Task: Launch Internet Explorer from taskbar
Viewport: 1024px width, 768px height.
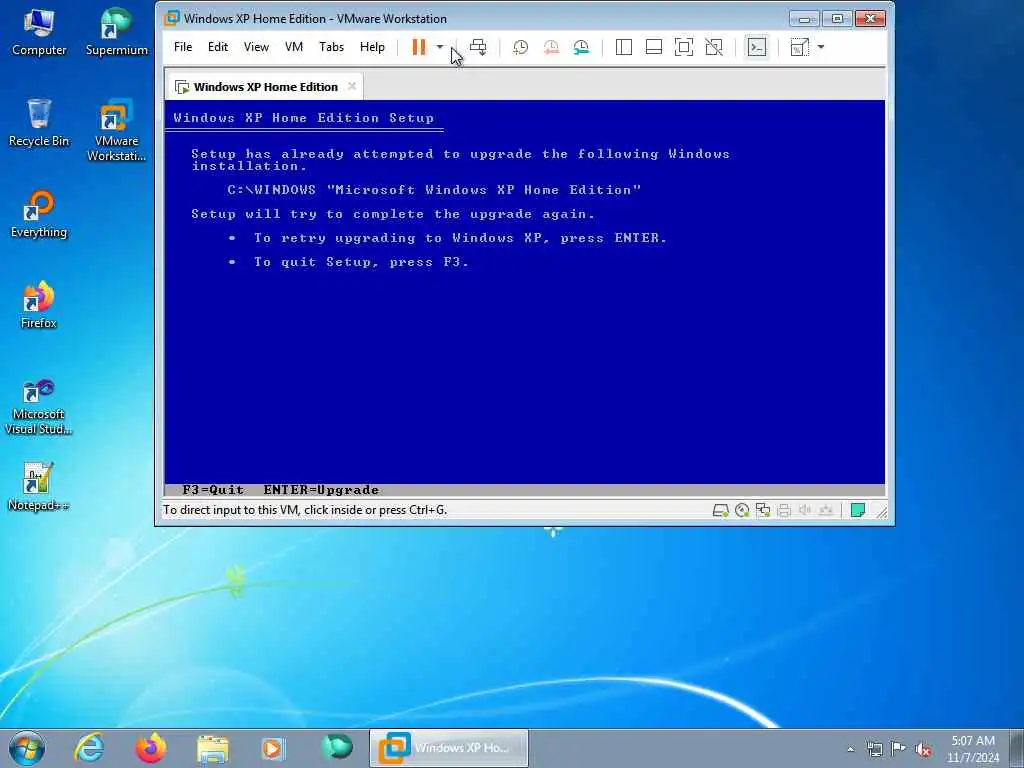Action: click(89, 748)
